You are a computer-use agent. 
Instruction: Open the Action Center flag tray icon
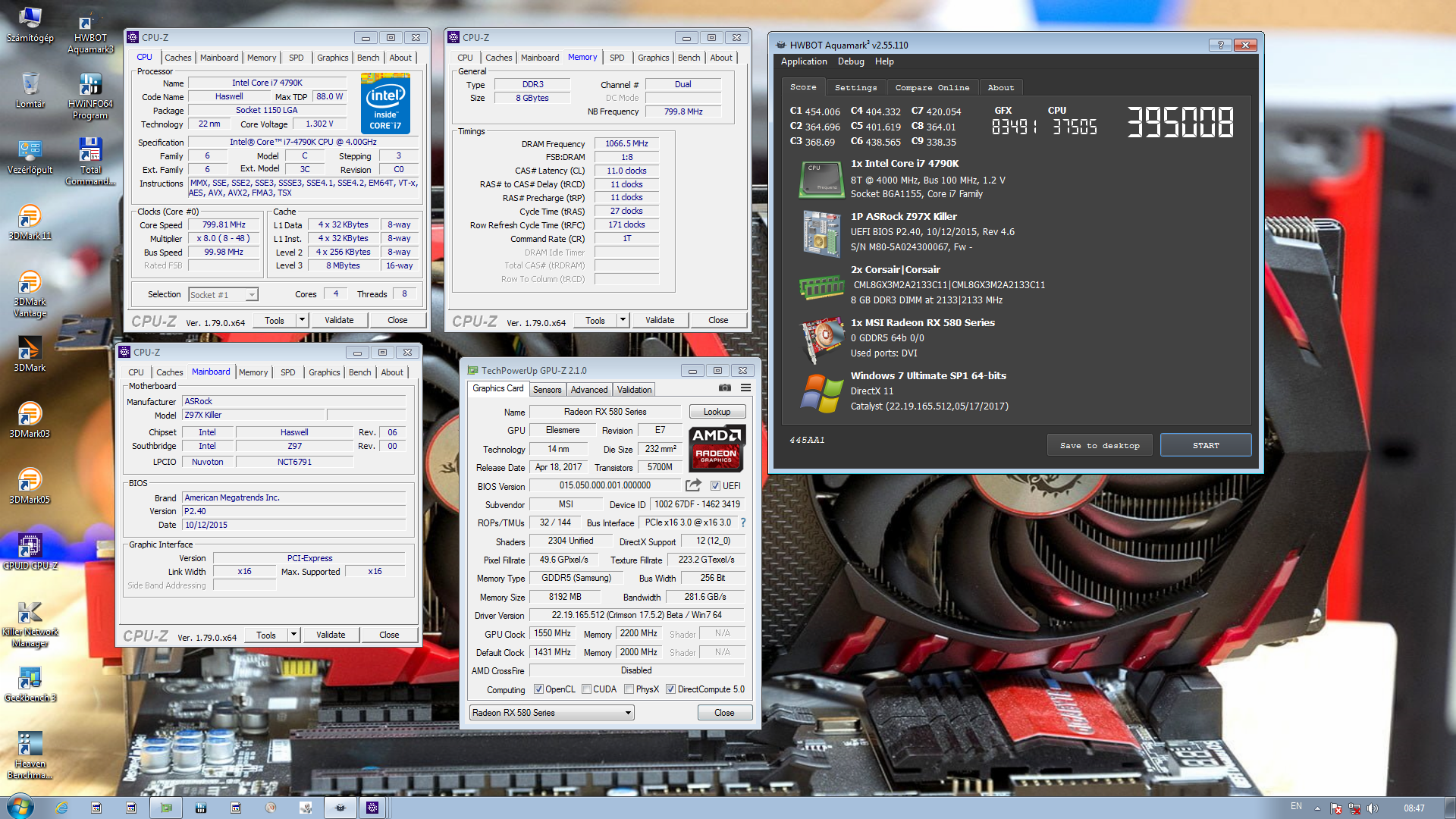pos(1336,808)
